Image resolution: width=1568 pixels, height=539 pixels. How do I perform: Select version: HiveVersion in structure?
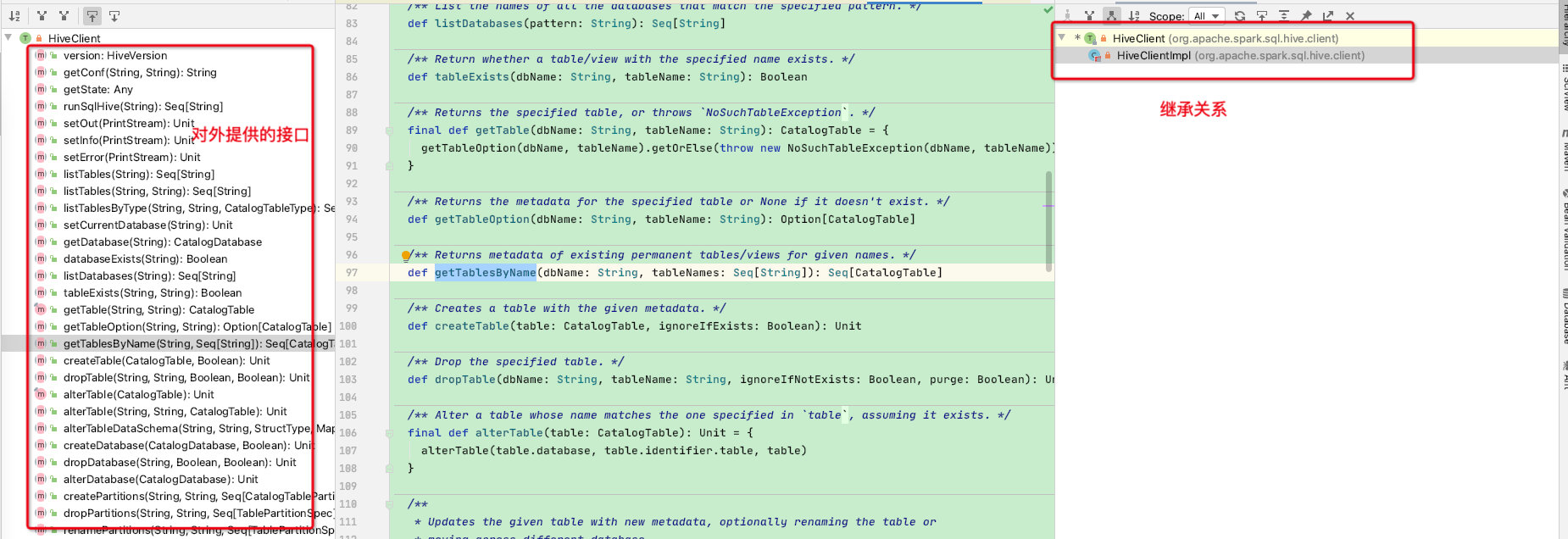coord(115,55)
